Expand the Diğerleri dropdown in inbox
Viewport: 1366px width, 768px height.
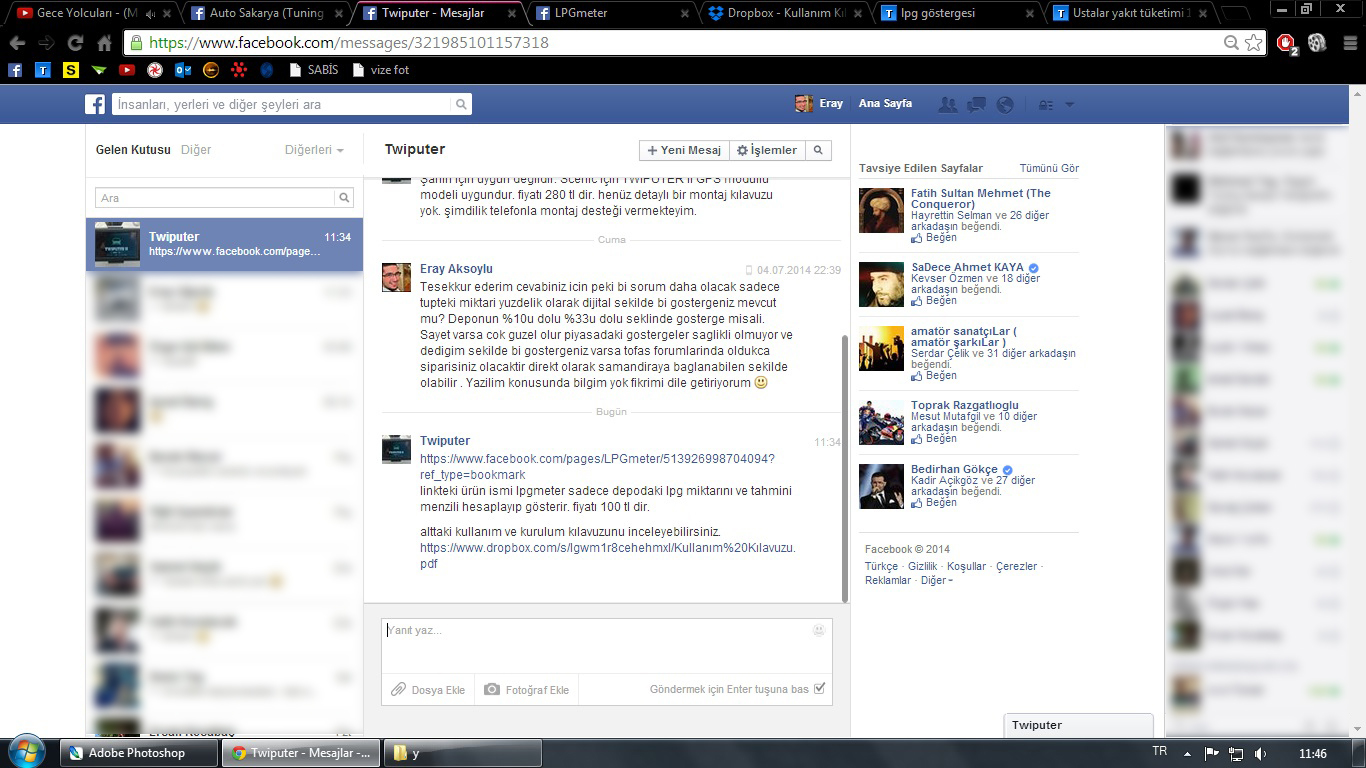(314, 150)
